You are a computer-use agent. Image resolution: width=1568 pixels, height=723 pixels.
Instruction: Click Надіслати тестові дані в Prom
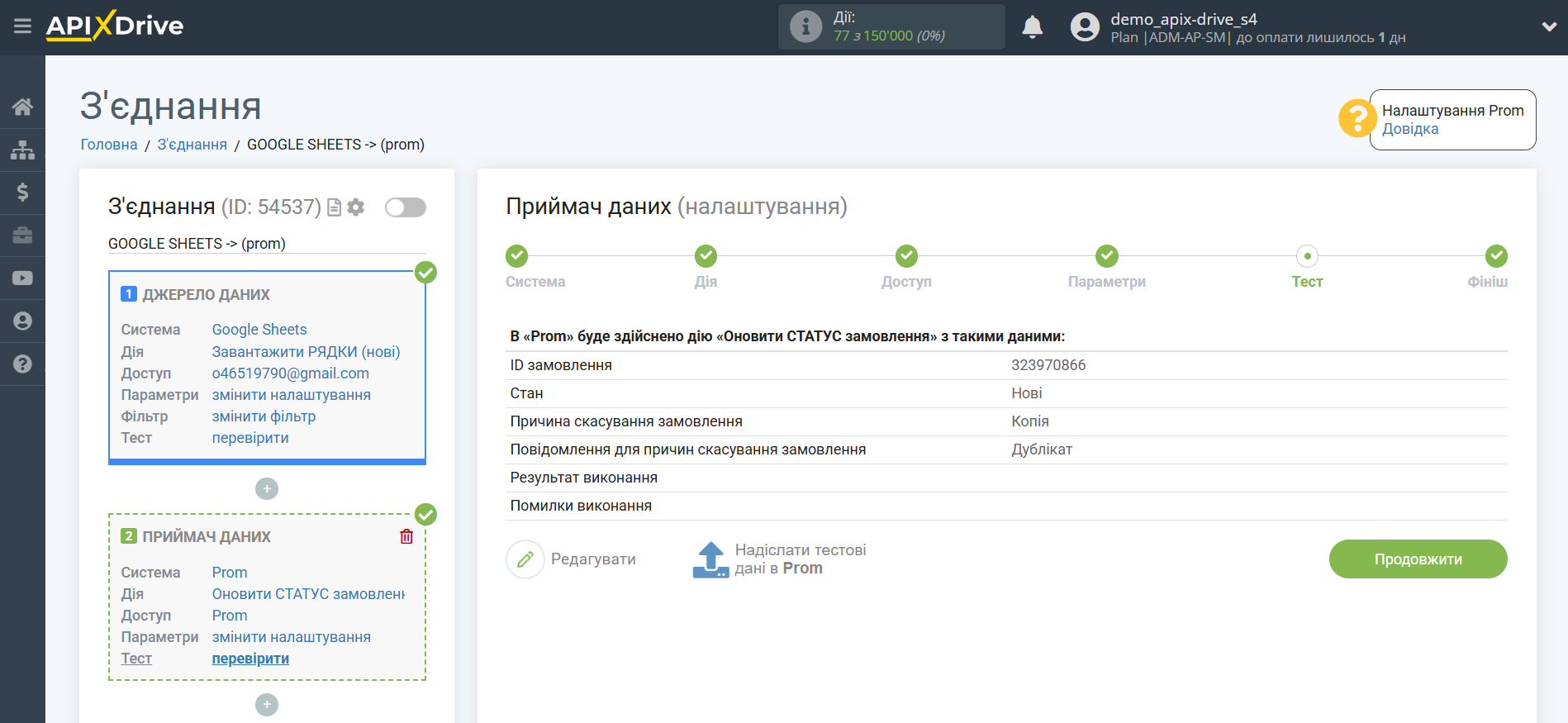tap(801, 559)
